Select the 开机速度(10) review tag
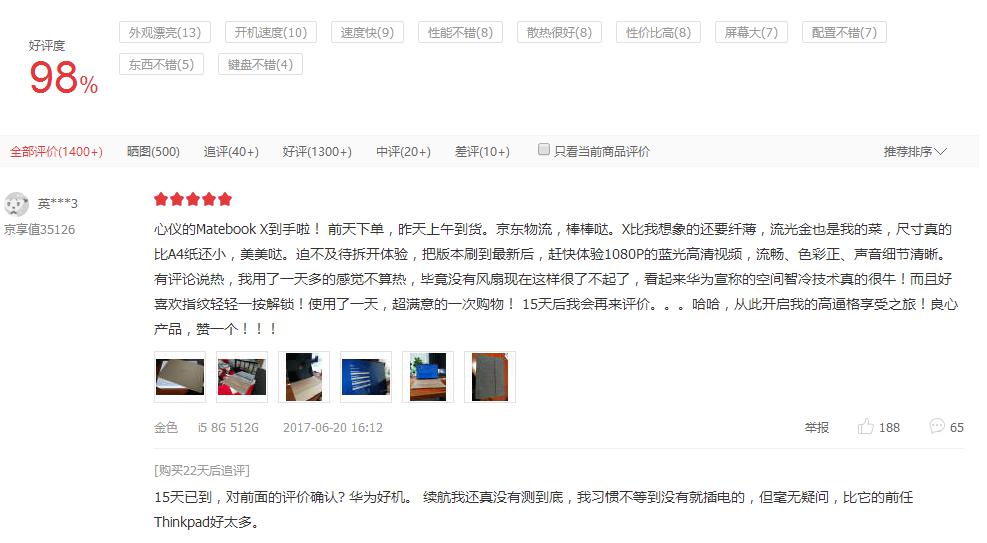 pos(271,32)
